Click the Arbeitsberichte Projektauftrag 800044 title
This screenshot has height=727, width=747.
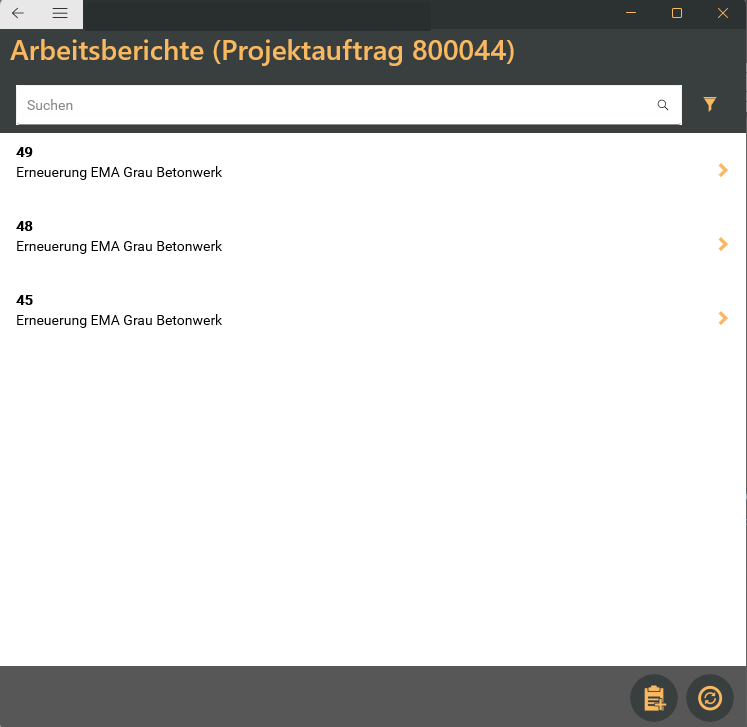tap(262, 51)
